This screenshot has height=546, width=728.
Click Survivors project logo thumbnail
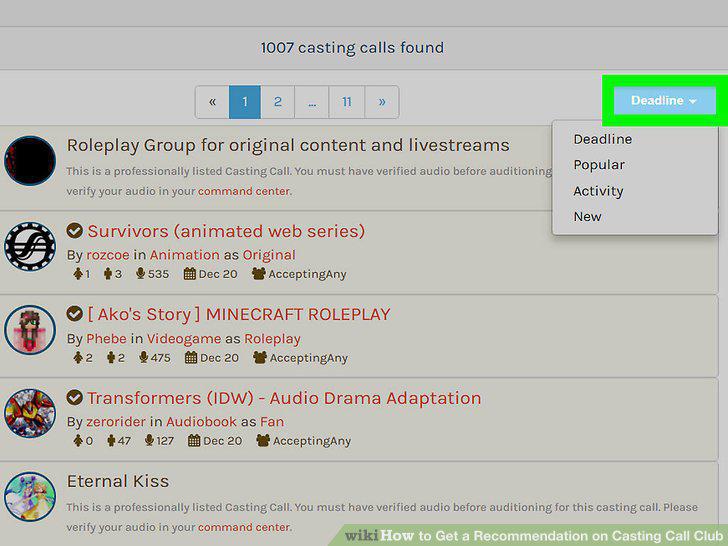[x=30, y=247]
